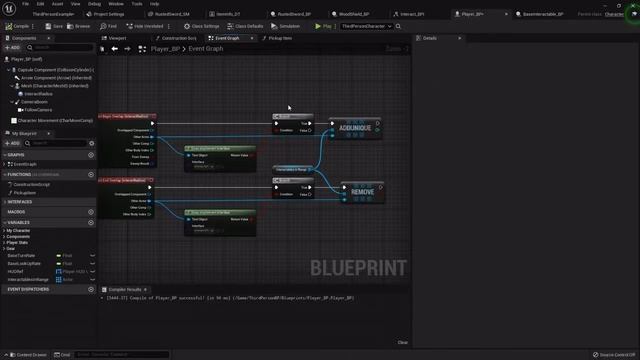
Task: Expand the My Character variable category
Action: (4, 231)
